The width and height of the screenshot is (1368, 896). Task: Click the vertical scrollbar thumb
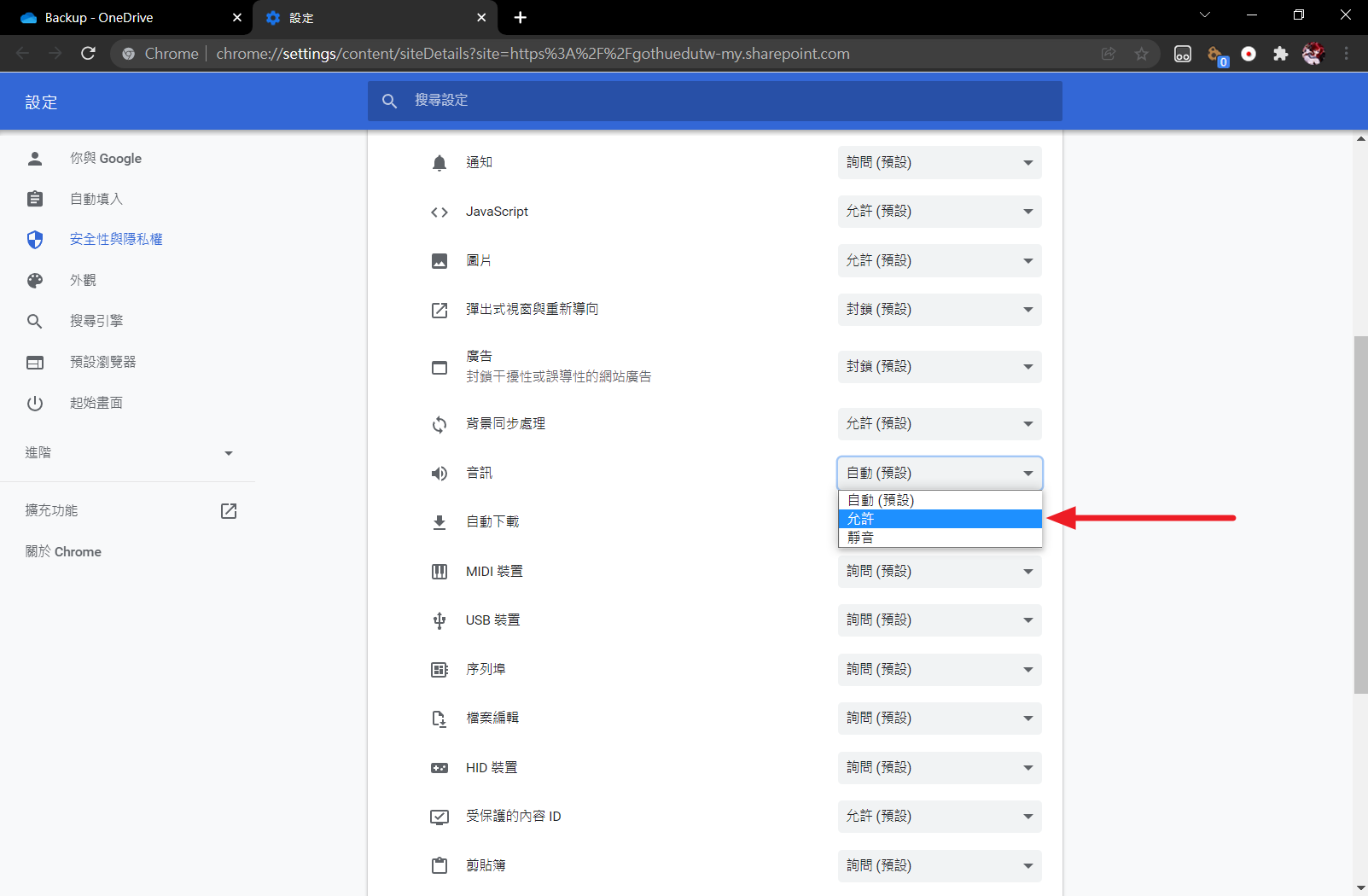pos(1360,512)
